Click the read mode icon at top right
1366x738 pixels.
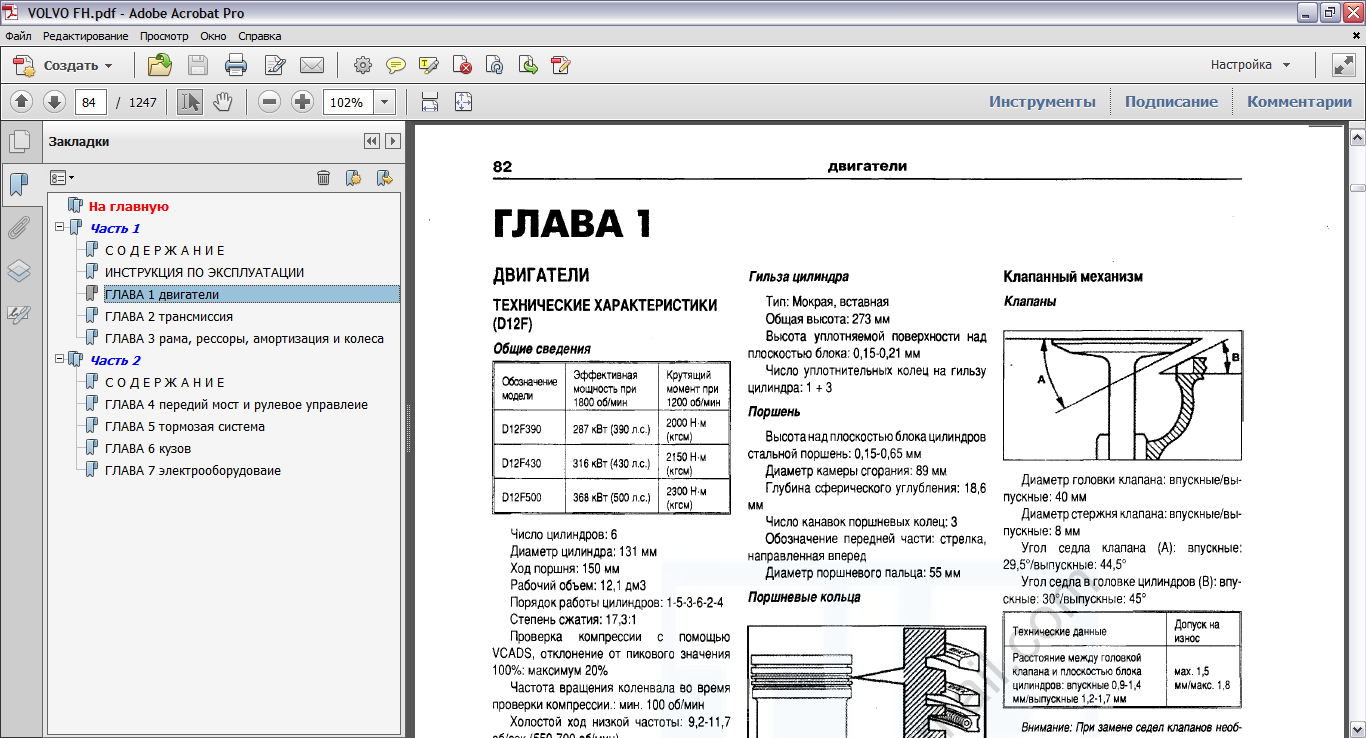click(1343, 66)
